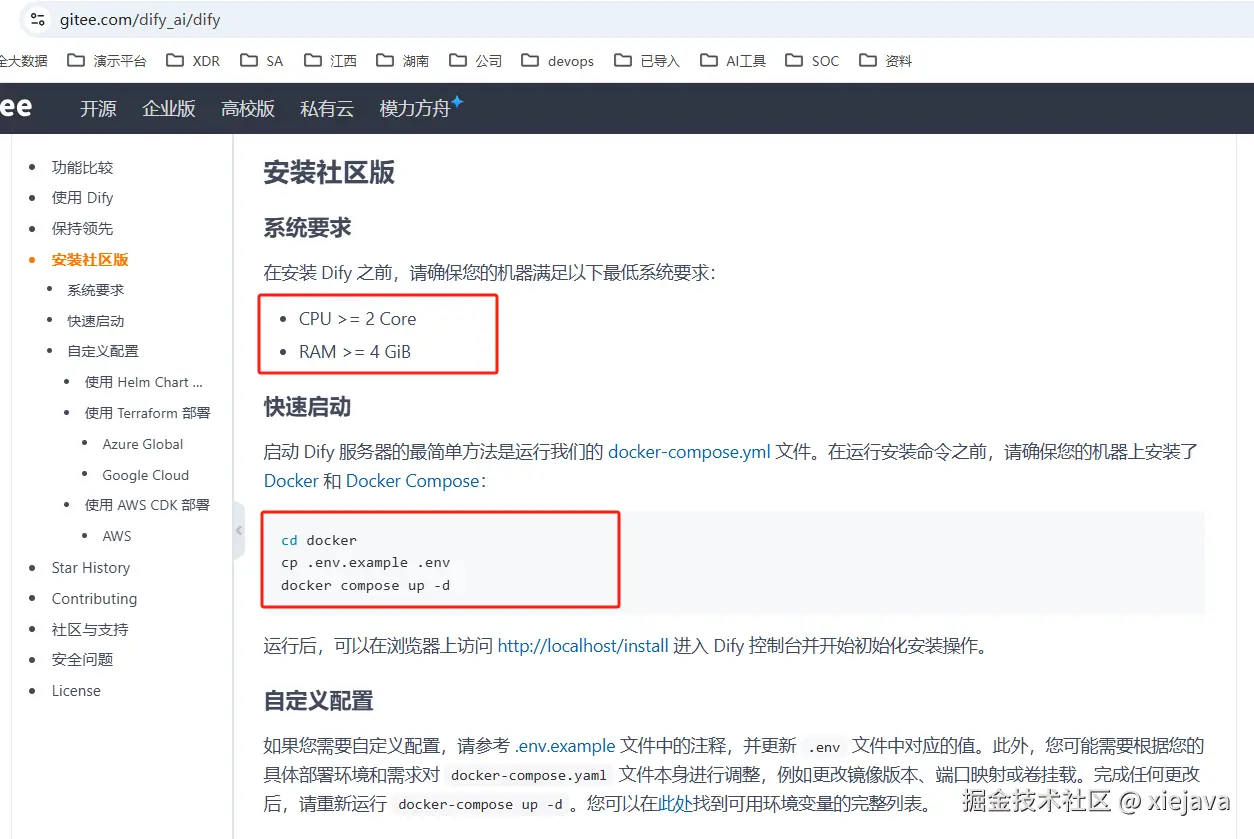1254x839 pixels.
Task: Click the Gitee logo
Action: point(16,107)
